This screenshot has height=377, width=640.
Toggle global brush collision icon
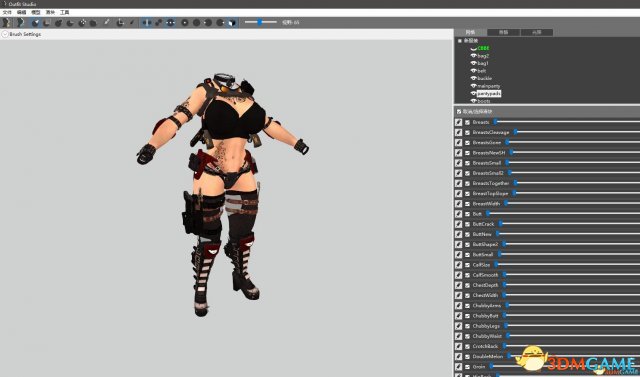coord(170,22)
